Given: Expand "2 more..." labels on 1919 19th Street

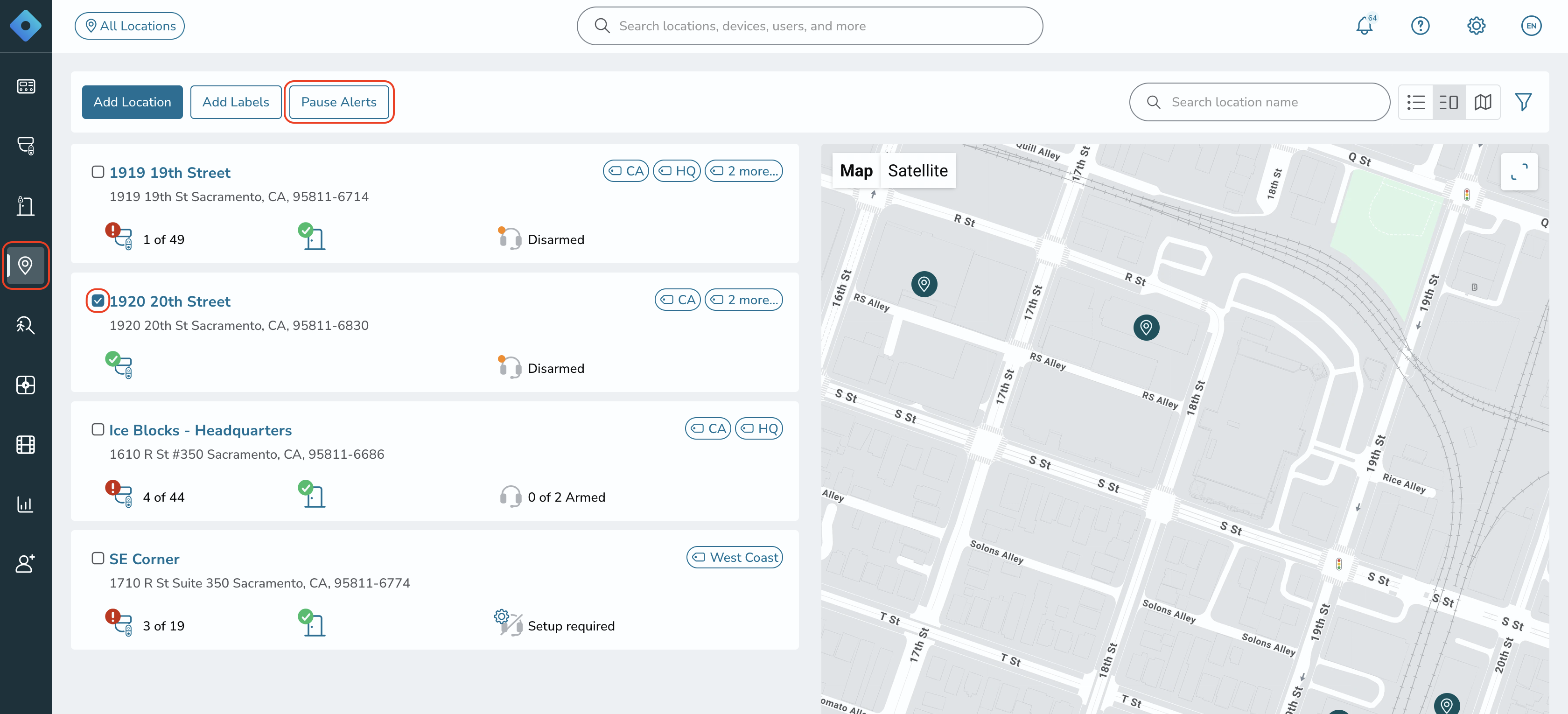Looking at the screenshot, I should click(x=744, y=171).
